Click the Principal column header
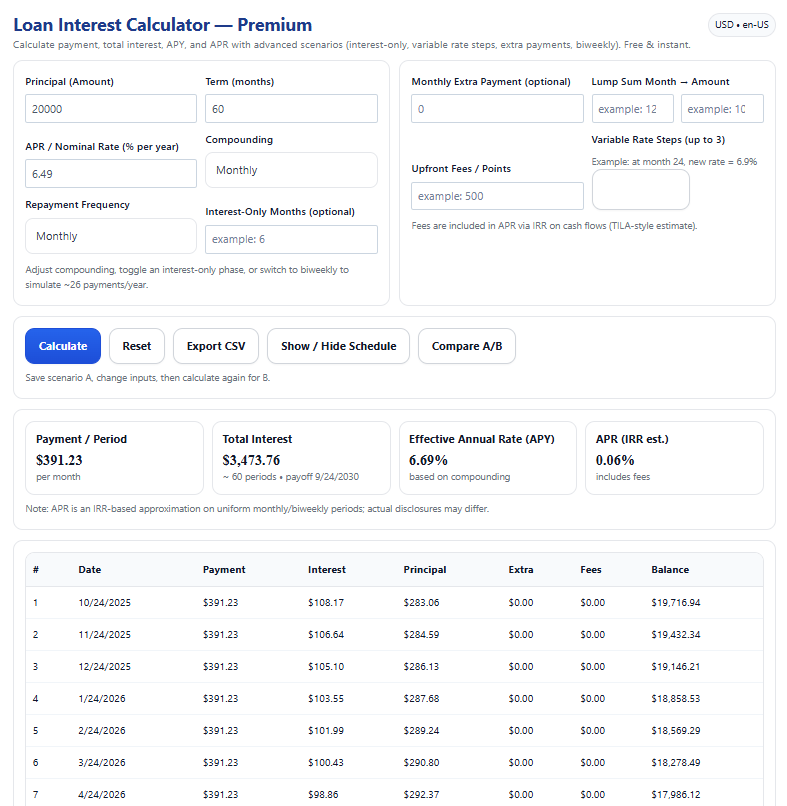 425,570
